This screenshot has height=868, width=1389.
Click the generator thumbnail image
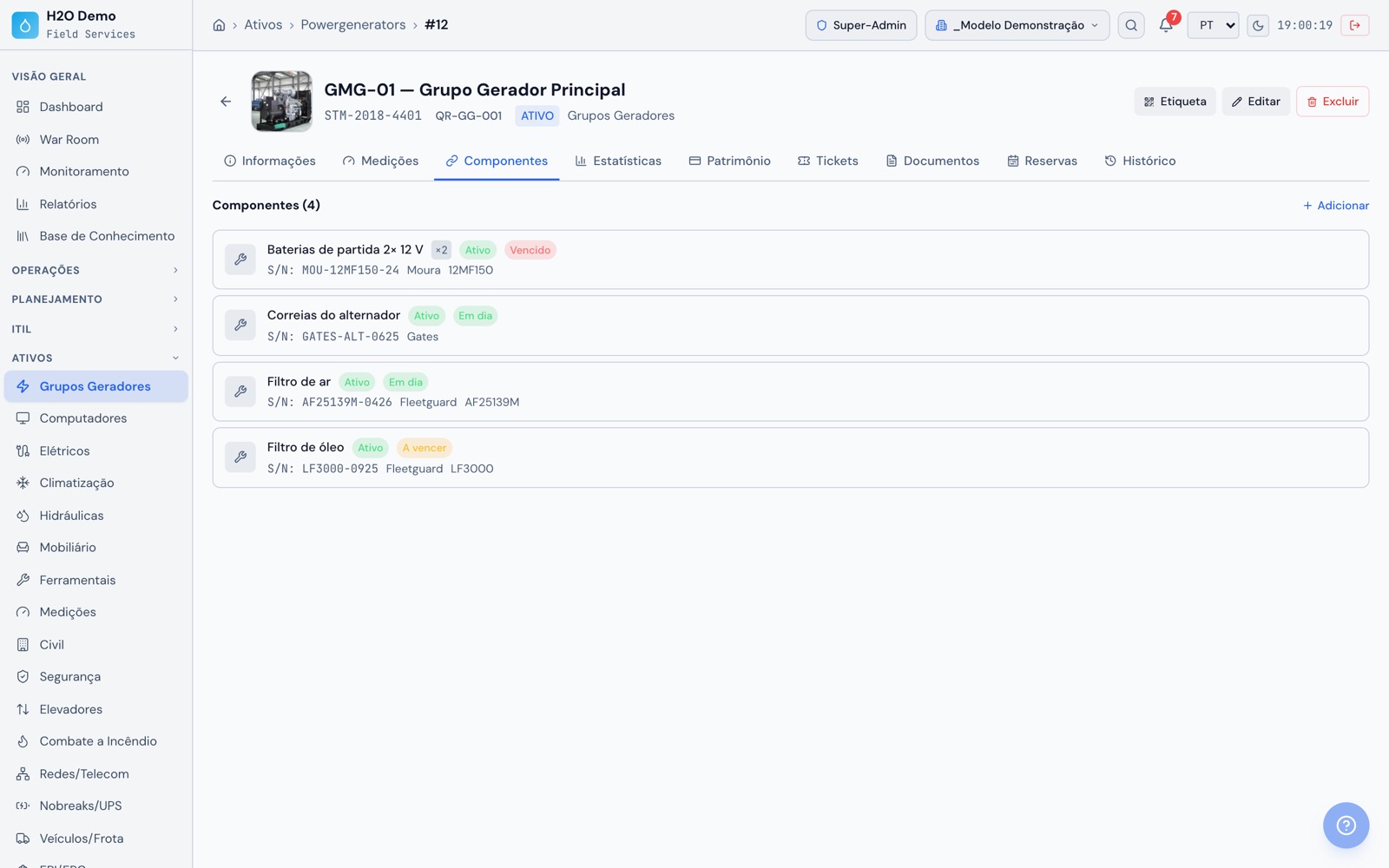tap(281, 102)
